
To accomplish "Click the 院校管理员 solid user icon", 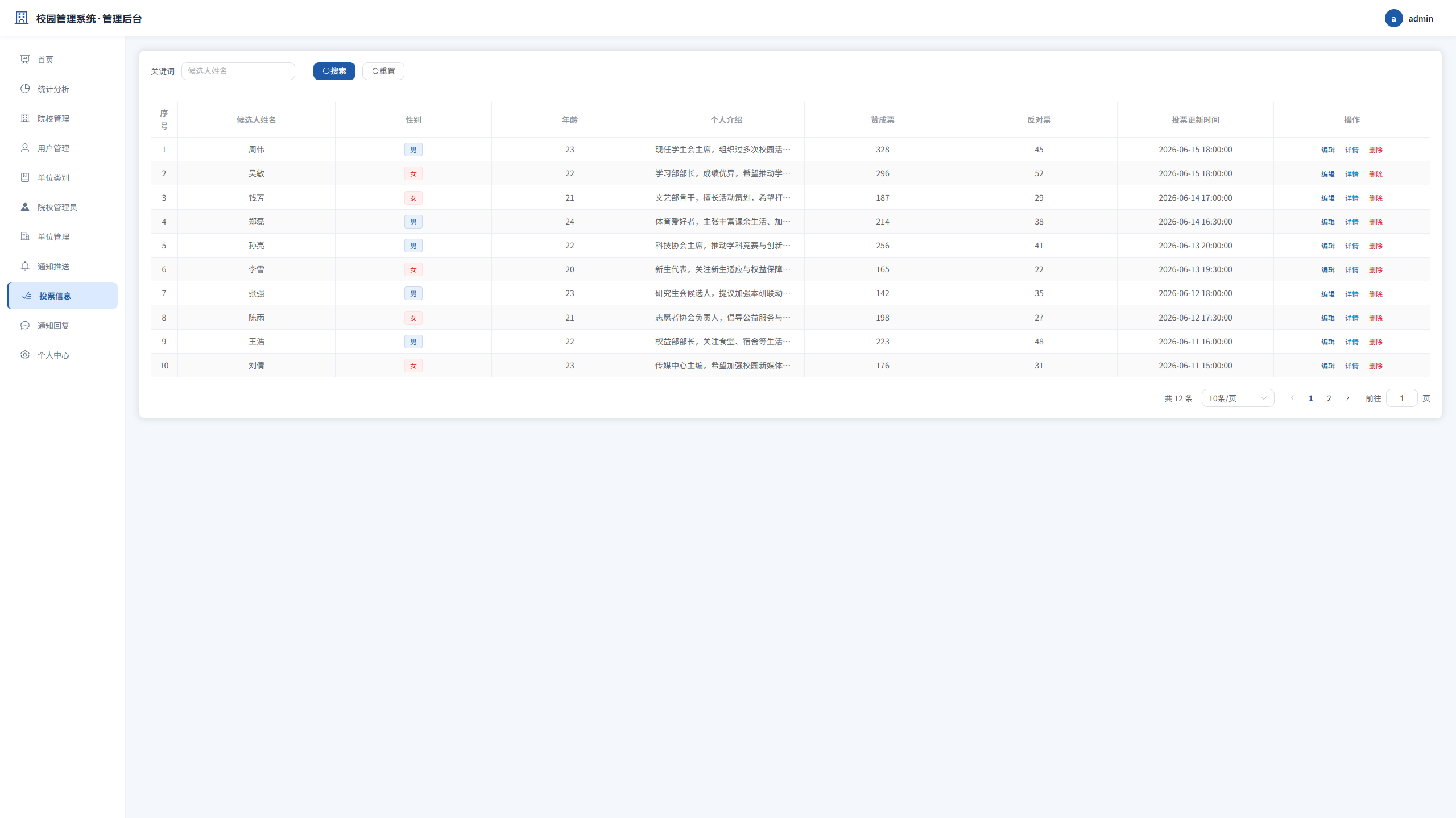I will point(25,207).
